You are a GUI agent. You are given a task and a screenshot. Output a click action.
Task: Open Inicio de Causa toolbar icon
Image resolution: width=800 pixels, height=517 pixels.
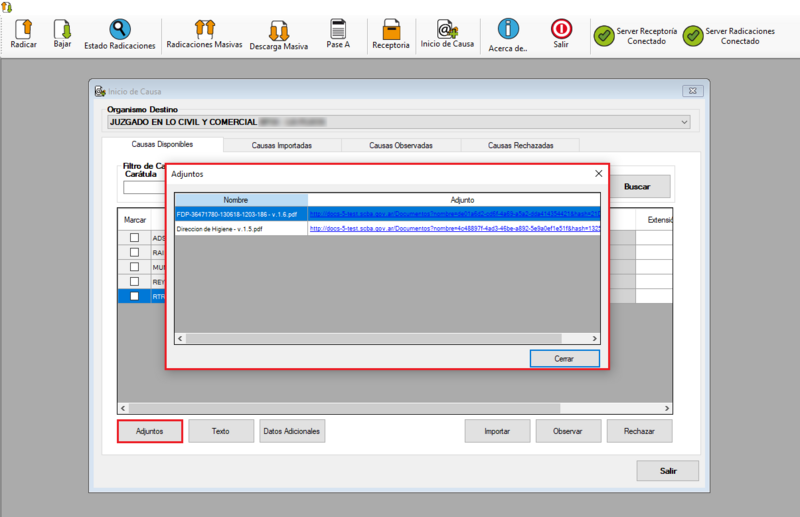[447, 29]
